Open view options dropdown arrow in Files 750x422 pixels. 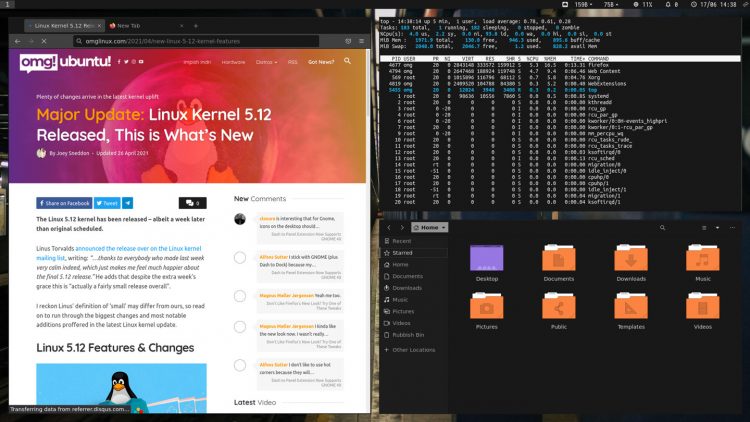click(x=717, y=228)
